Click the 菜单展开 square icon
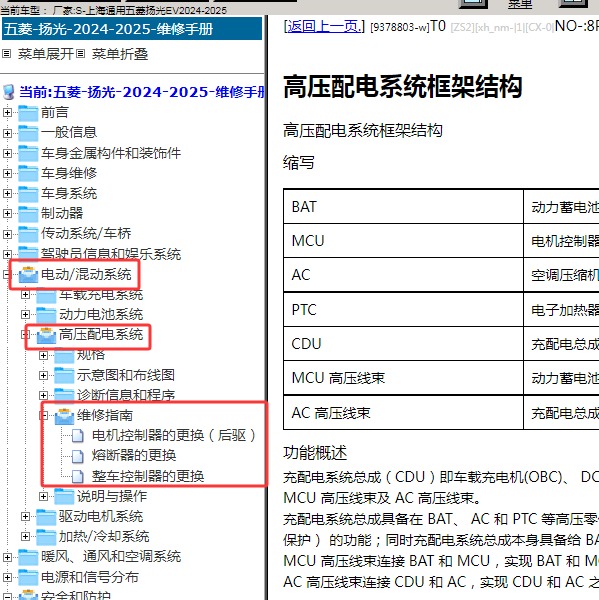Screen dimensions: 599x600 point(7,54)
